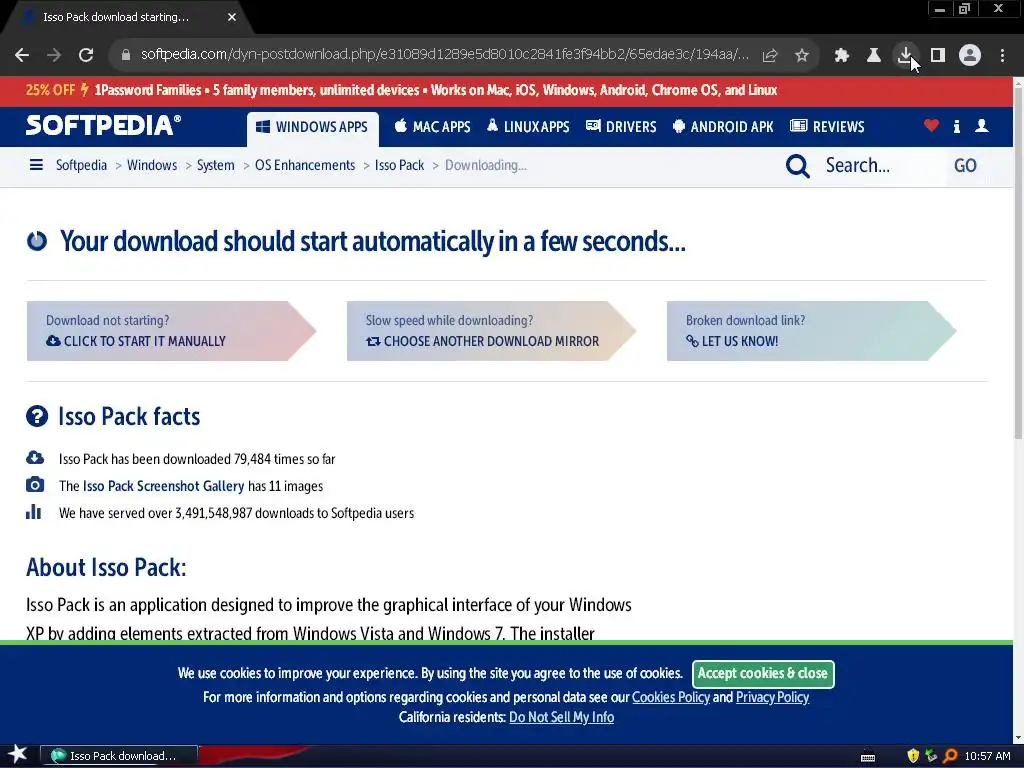Go to System breadcrumb link
1024x768 pixels.
point(216,165)
